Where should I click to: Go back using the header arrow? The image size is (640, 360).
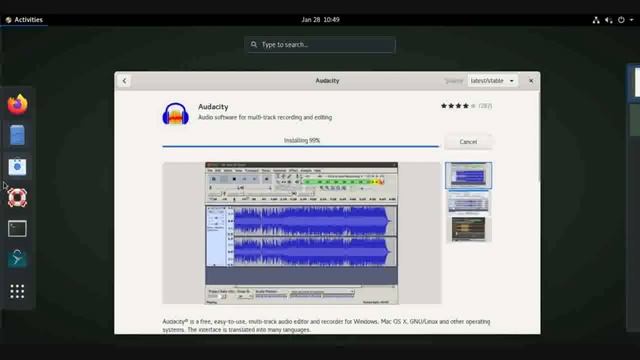(x=124, y=81)
